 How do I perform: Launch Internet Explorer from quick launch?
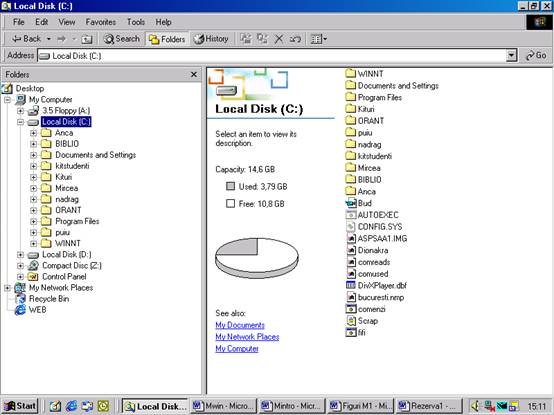[x=71, y=406]
